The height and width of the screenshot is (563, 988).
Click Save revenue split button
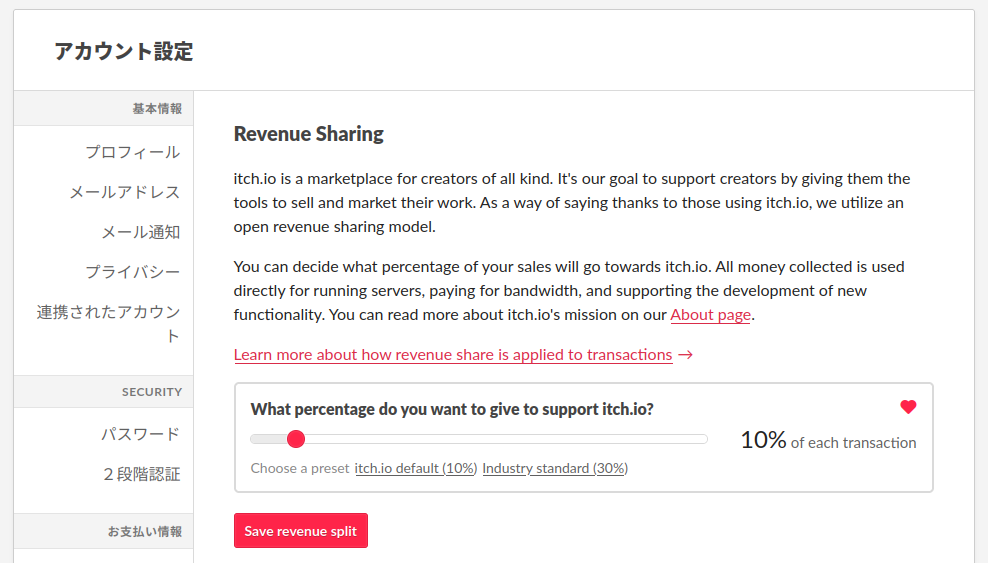[301, 531]
